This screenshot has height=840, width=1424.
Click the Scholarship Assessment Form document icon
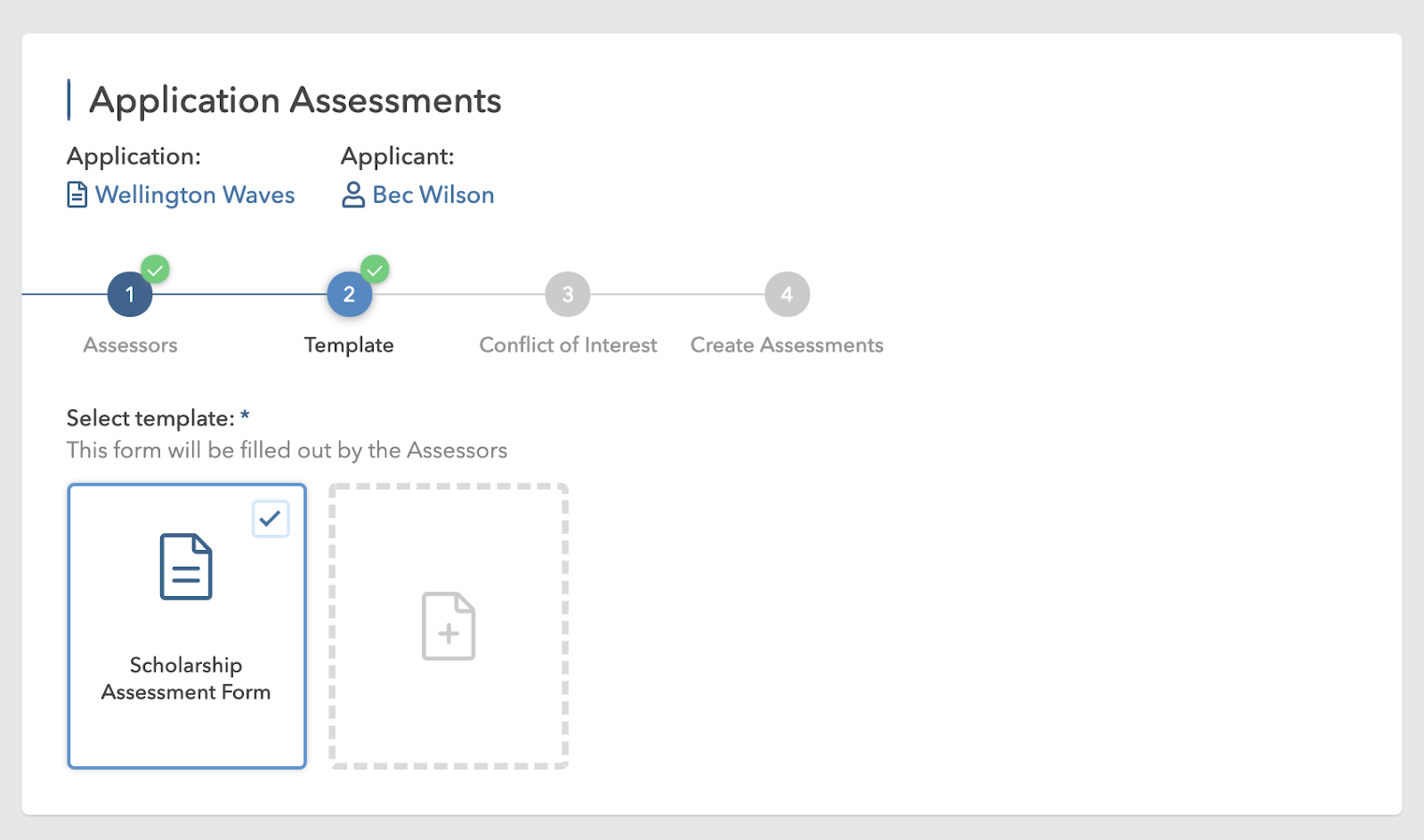tap(186, 567)
